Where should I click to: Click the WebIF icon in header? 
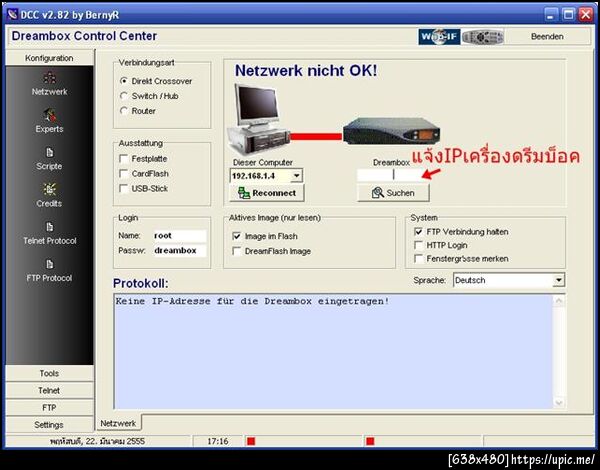tap(439, 37)
